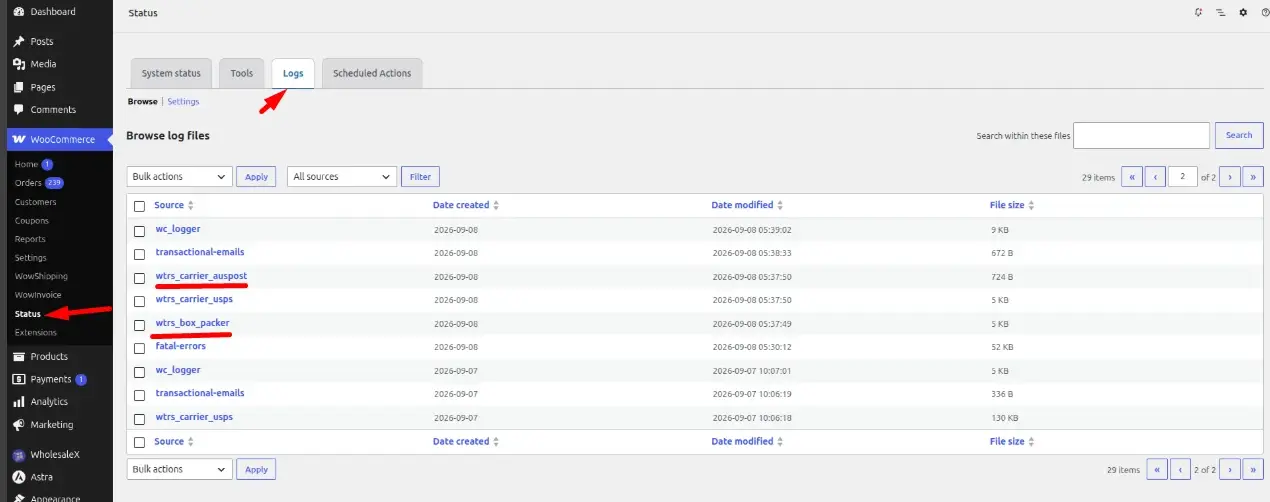Click the Comments bubble icon
1270x502 pixels.
pyautogui.click(x=19, y=110)
